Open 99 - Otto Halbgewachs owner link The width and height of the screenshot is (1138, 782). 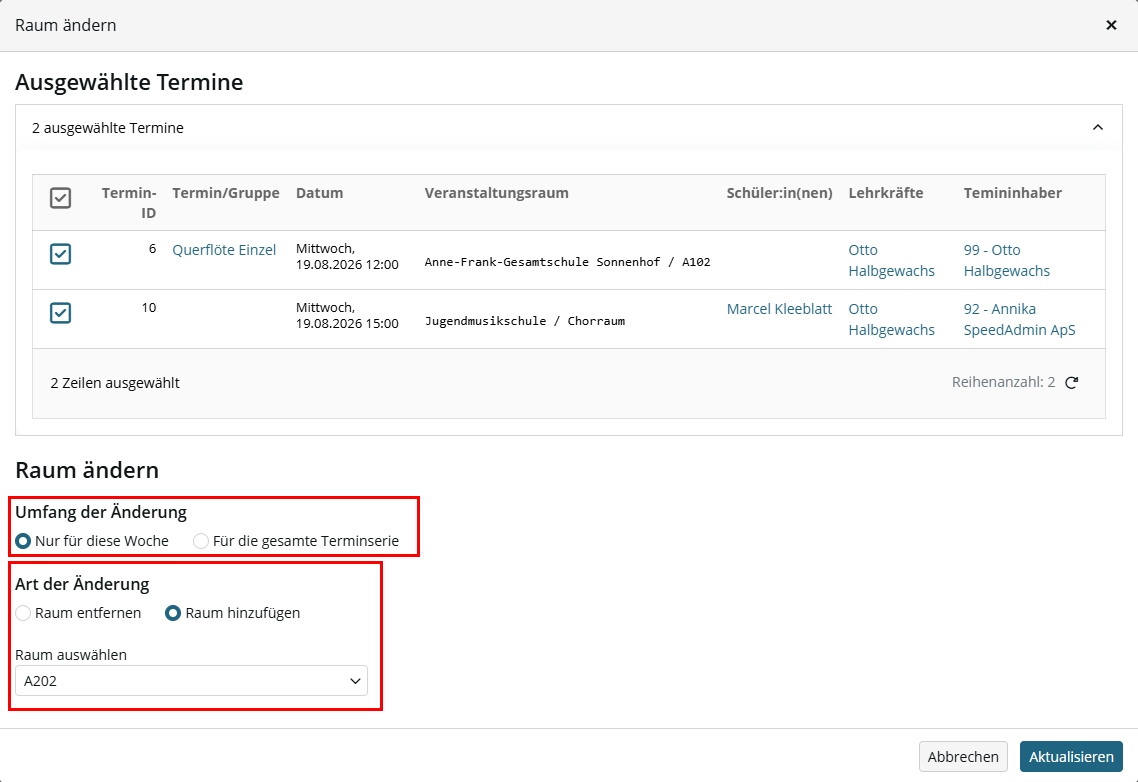coord(1006,260)
